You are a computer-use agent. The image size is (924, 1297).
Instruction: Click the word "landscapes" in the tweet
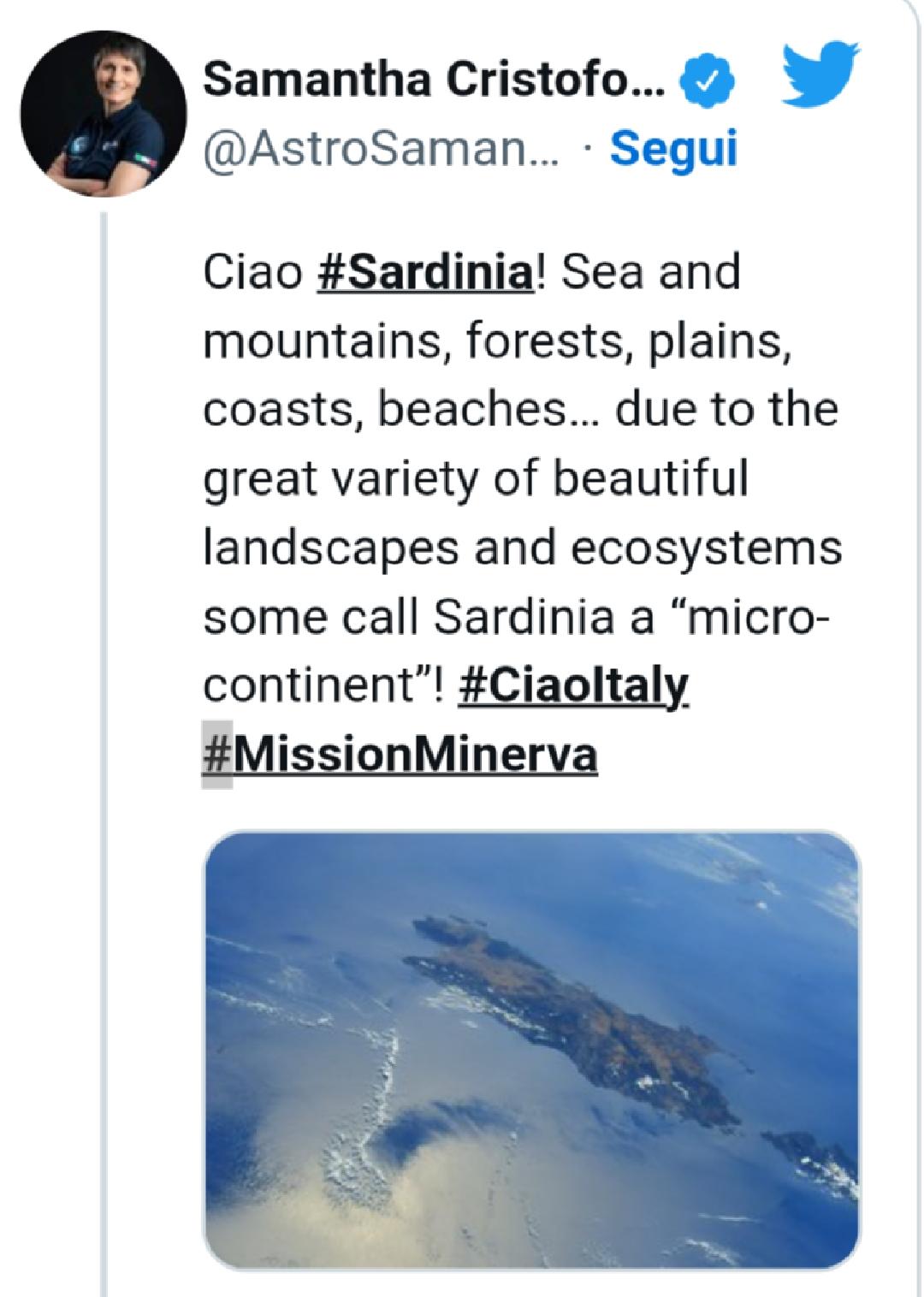click(x=330, y=548)
